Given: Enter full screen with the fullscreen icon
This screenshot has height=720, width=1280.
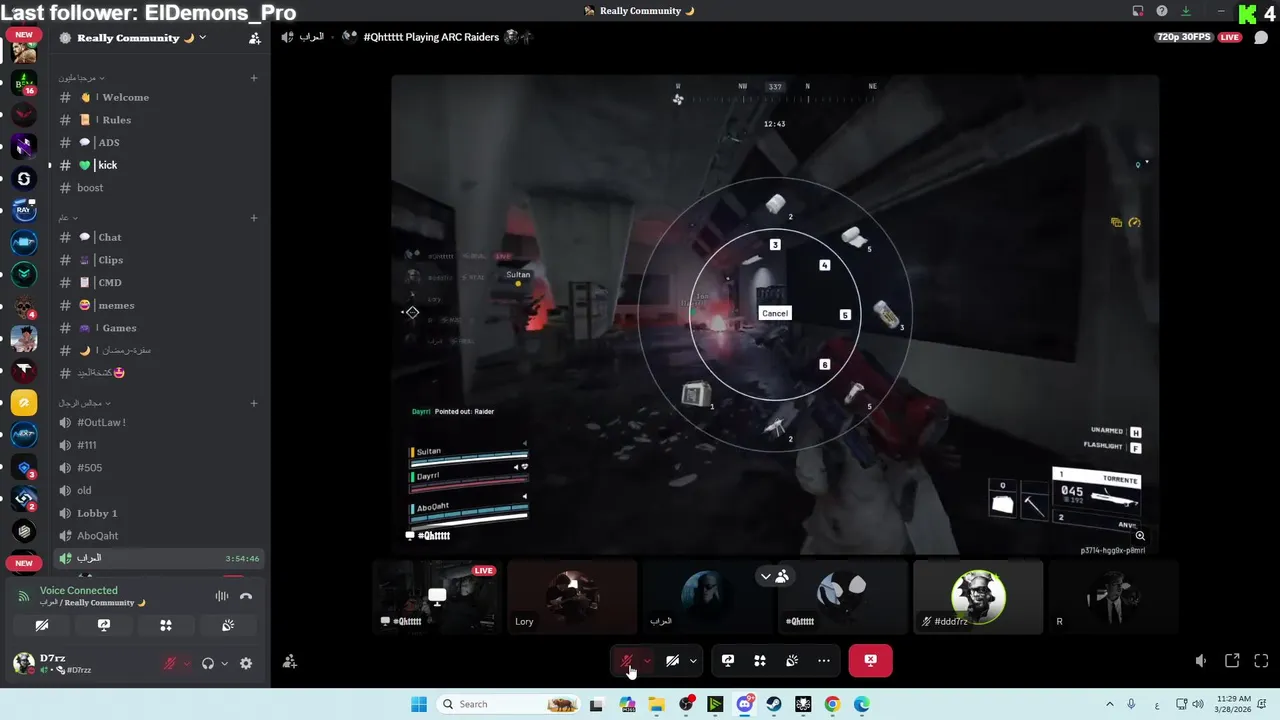Looking at the screenshot, I should pos(1261,661).
